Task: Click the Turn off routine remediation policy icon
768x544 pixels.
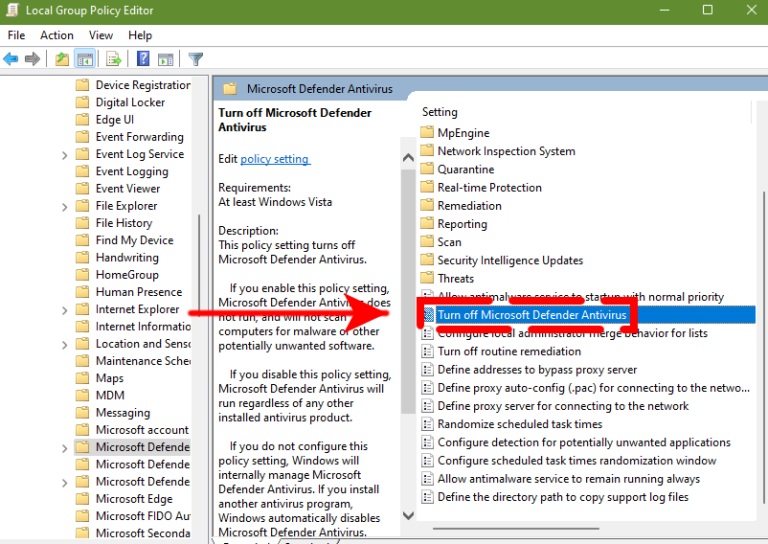Action: (428, 351)
